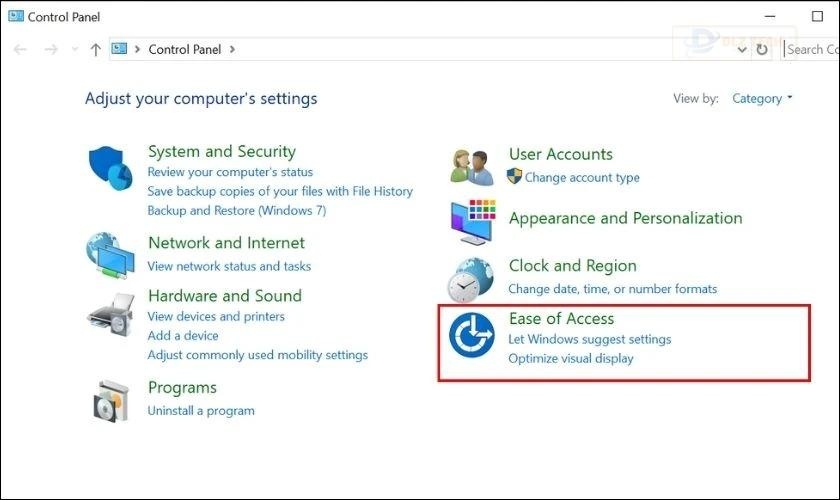Click Change account type link

[x=582, y=177]
